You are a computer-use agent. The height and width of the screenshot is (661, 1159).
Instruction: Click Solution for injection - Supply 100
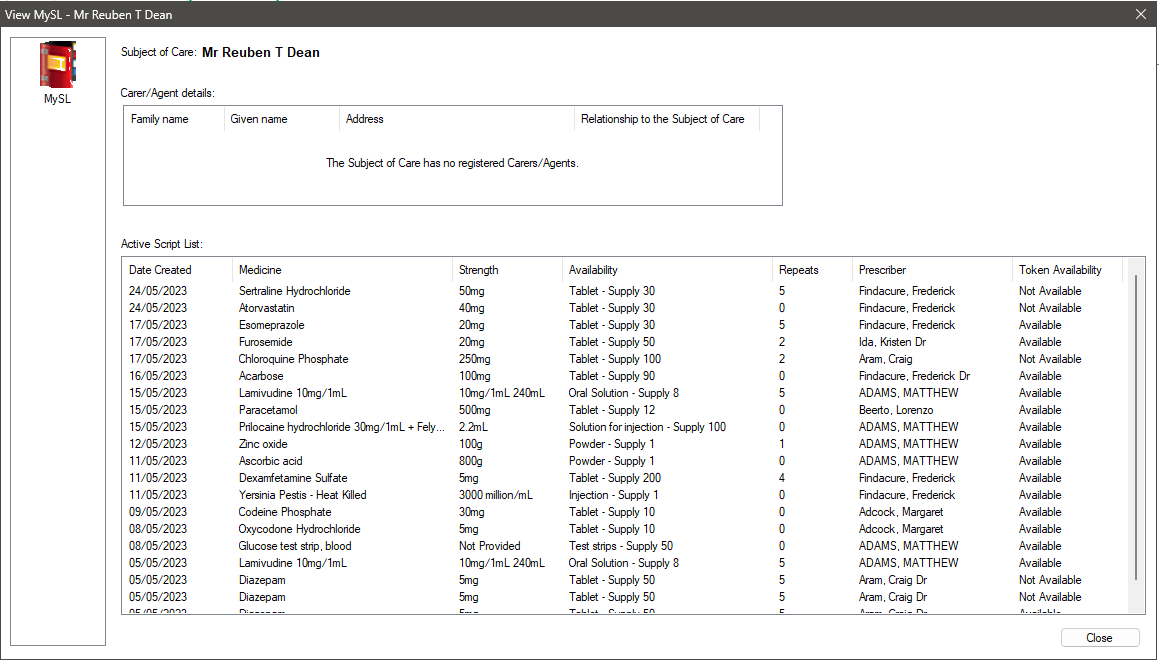pos(648,427)
